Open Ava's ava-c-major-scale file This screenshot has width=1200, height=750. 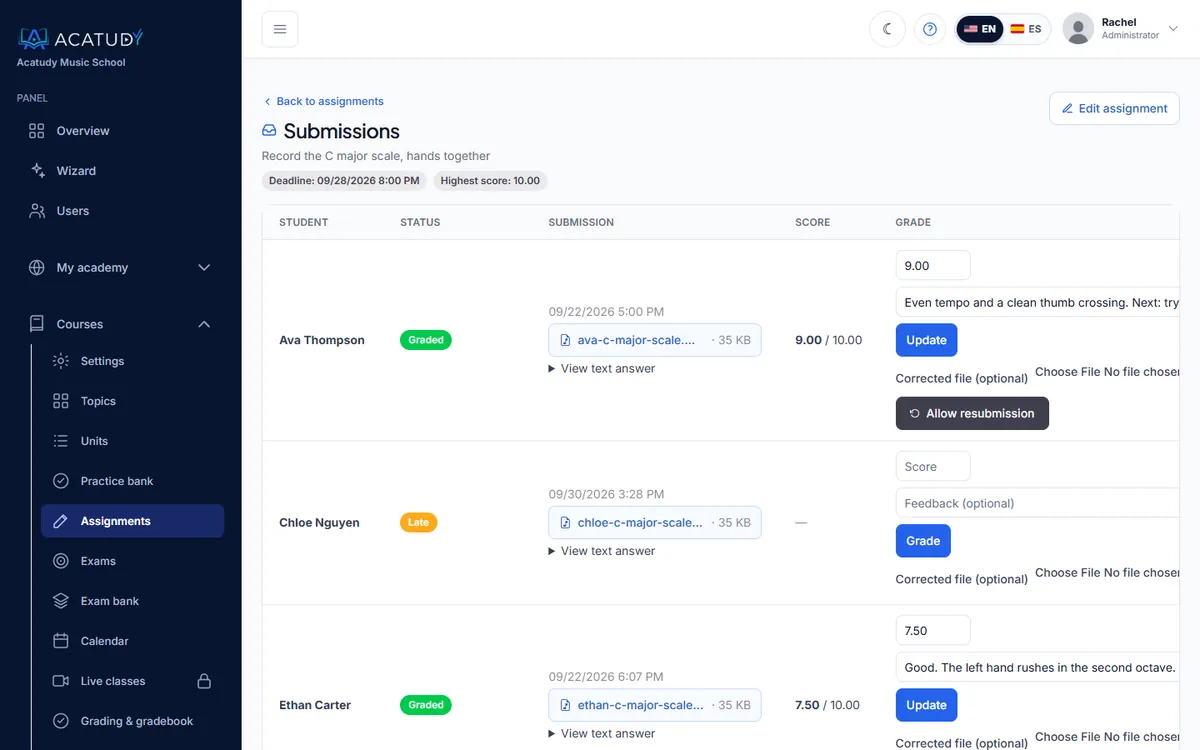pos(655,340)
